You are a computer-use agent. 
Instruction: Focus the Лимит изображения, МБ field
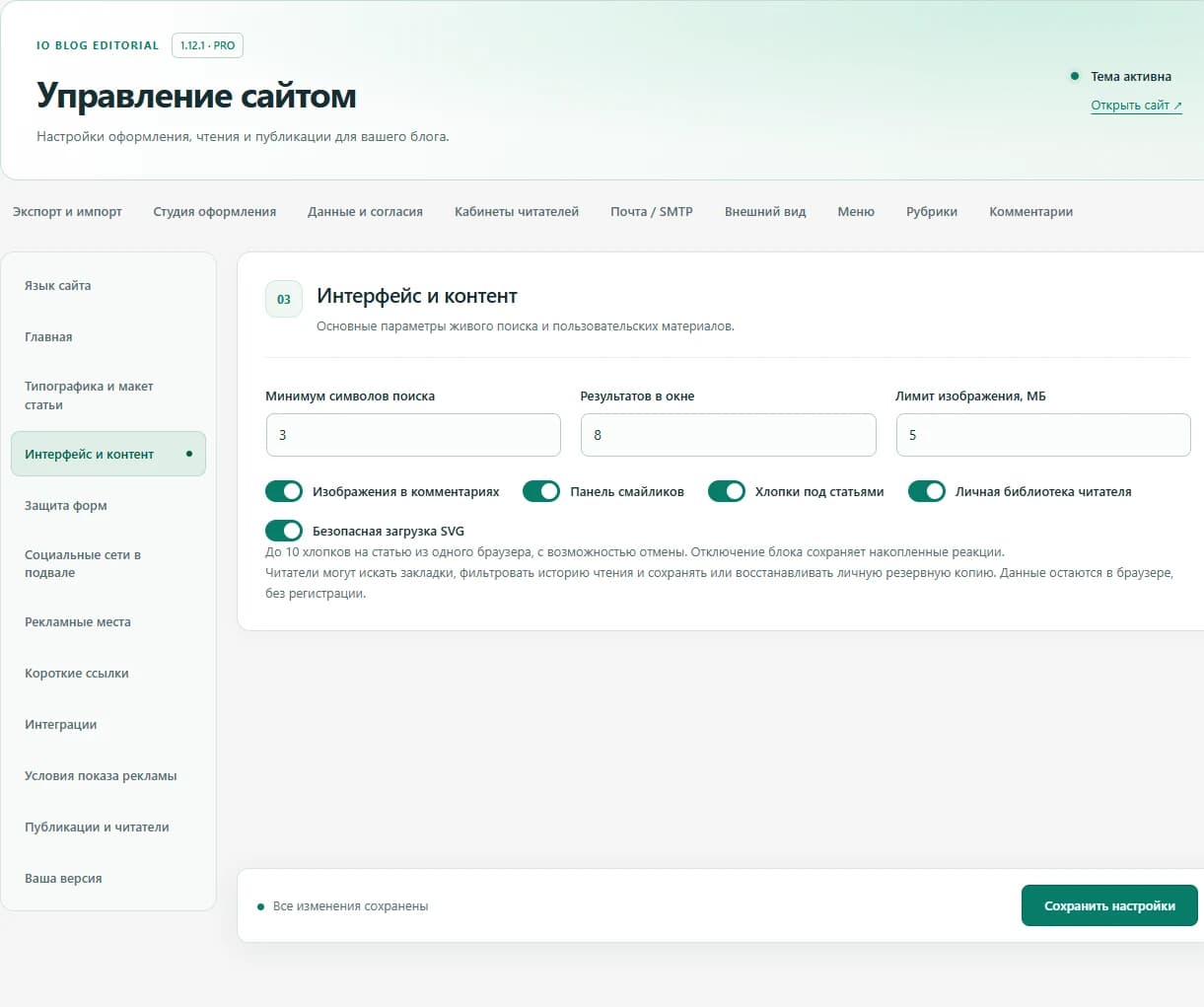pyautogui.click(x=1043, y=435)
